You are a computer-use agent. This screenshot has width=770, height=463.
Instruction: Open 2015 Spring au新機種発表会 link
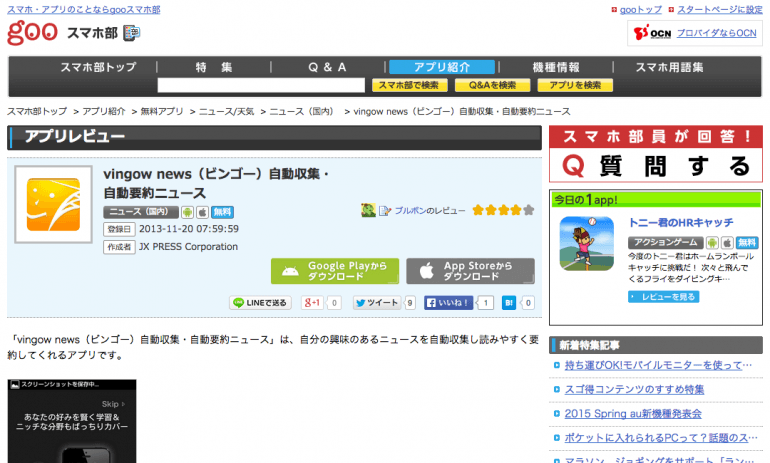633,413
